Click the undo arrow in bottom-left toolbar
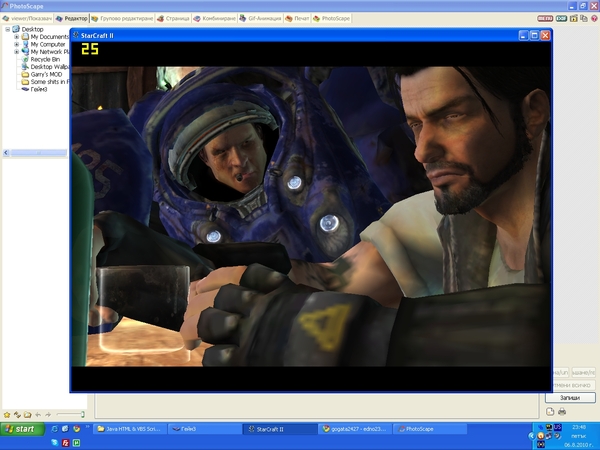Image resolution: width=600 pixels, height=450 pixels. point(38,415)
